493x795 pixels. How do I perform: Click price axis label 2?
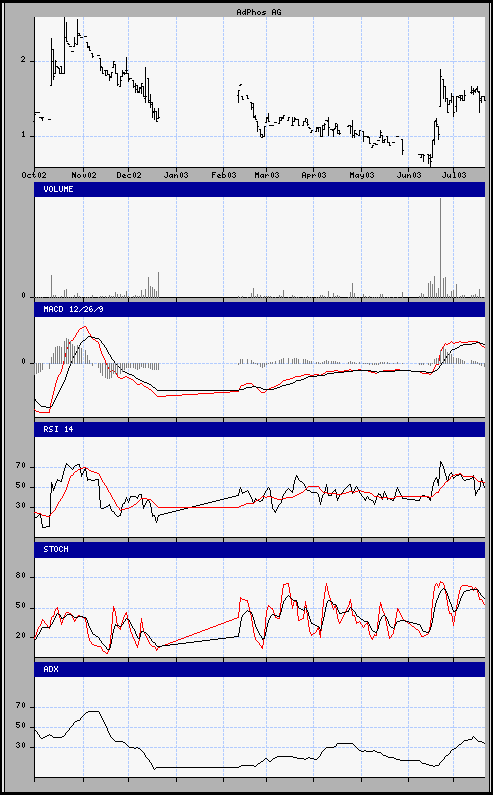coord(23,61)
